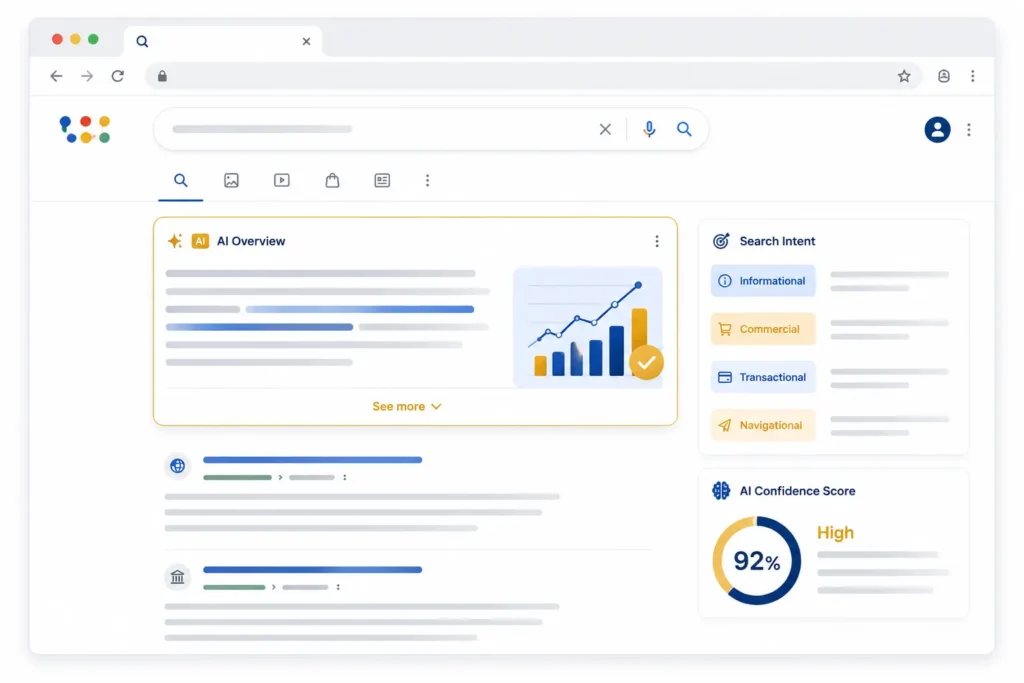Click the magnifier icon inside the search box
This screenshot has width=1024, height=683.
coord(684,129)
